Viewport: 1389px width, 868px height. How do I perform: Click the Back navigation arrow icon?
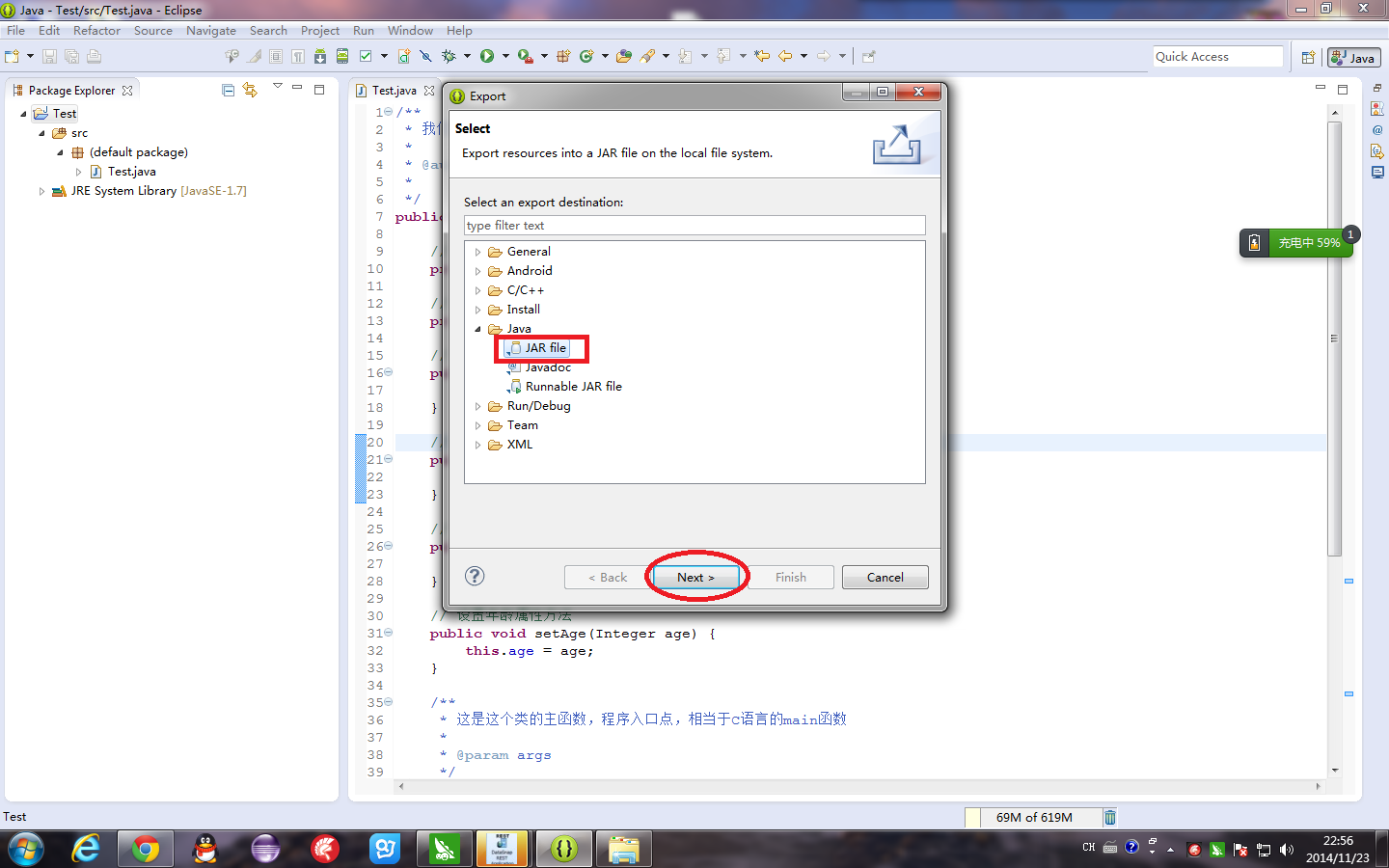pyautogui.click(x=785, y=56)
